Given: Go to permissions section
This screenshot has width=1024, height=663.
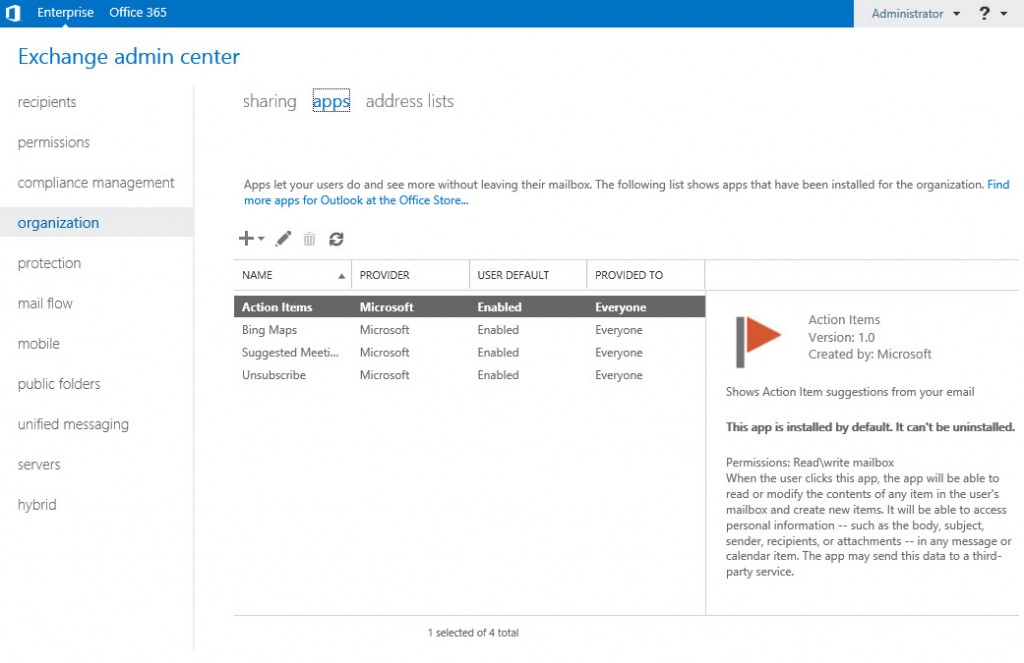Looking at the screenshot, I should tap(54, 142).
